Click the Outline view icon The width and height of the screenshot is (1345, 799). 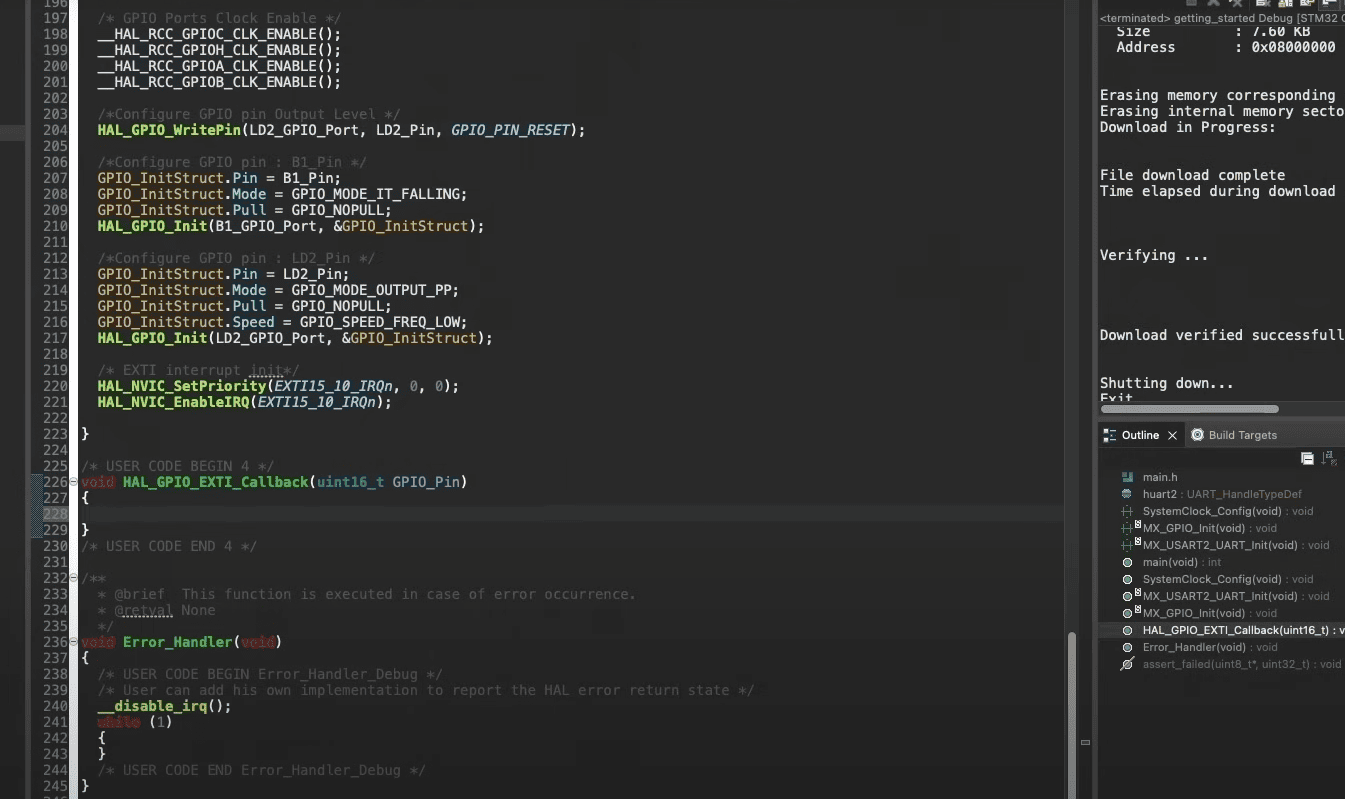(1109, 435)
